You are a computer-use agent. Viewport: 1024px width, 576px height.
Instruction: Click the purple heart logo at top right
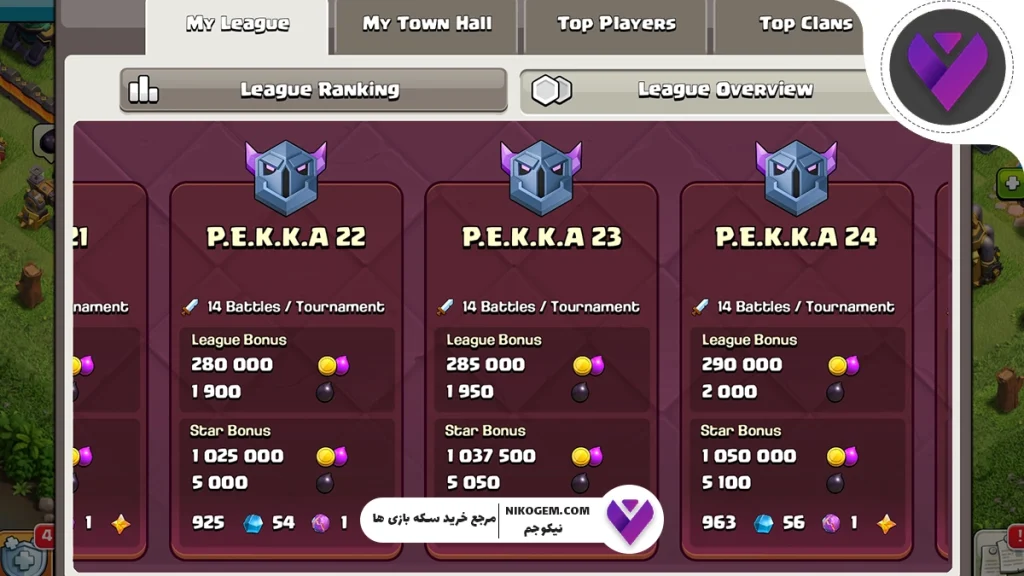pyautogui.click(x=947, y=67)
